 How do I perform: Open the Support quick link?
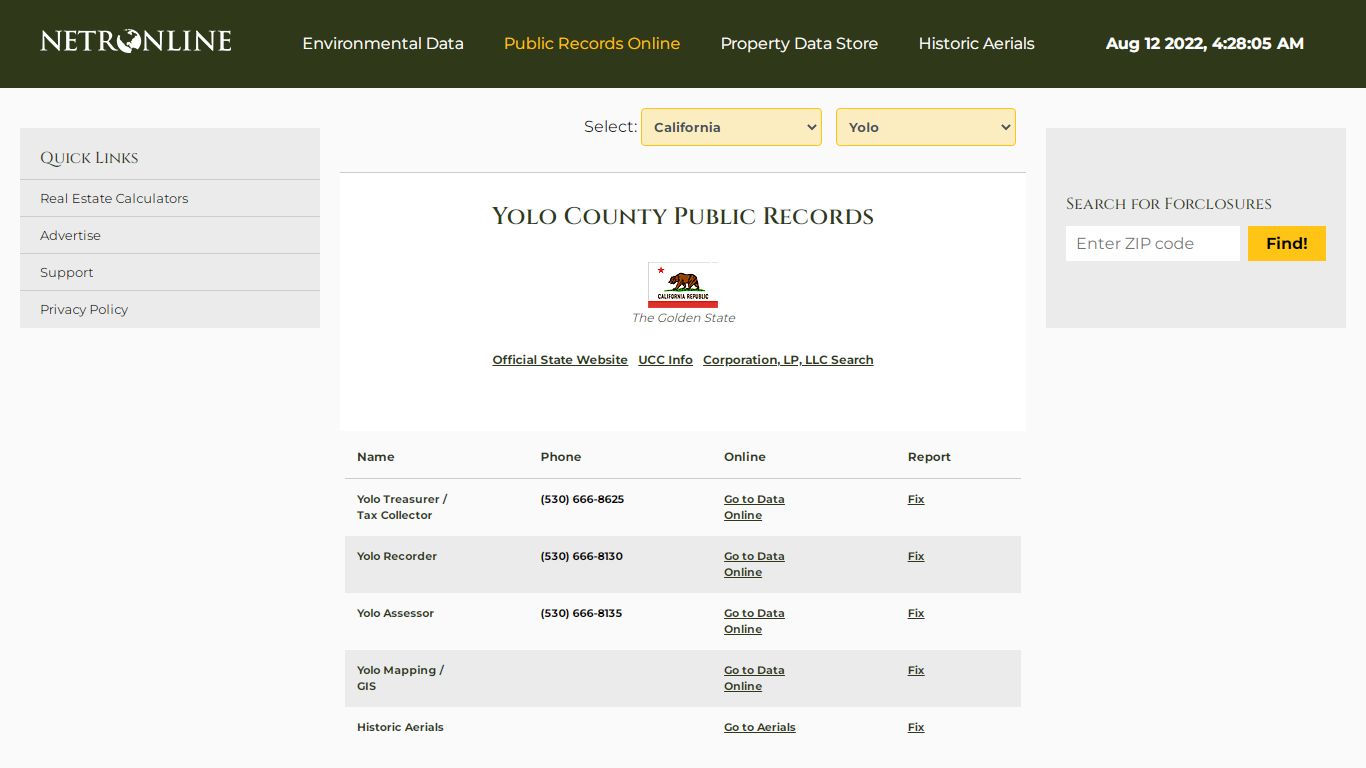coord(66,272)
